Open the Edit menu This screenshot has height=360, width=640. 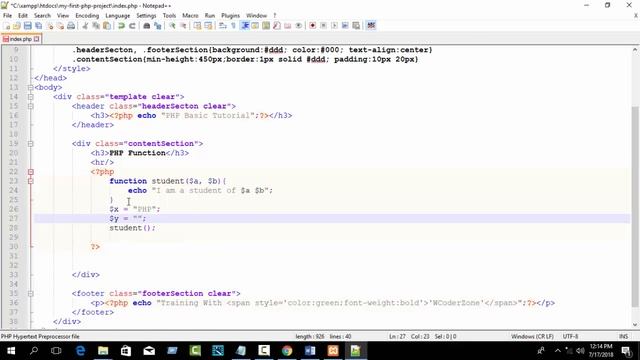coord(23,16)
